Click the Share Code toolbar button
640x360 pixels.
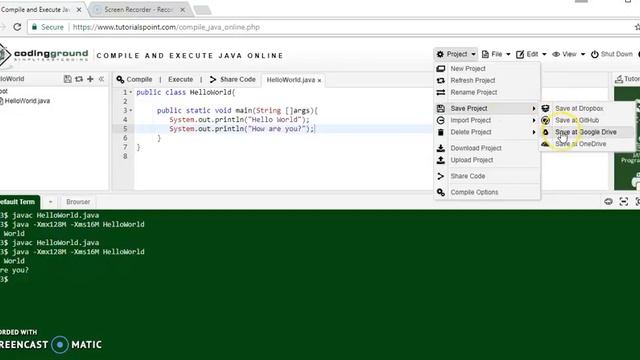[x=233, y=79]
